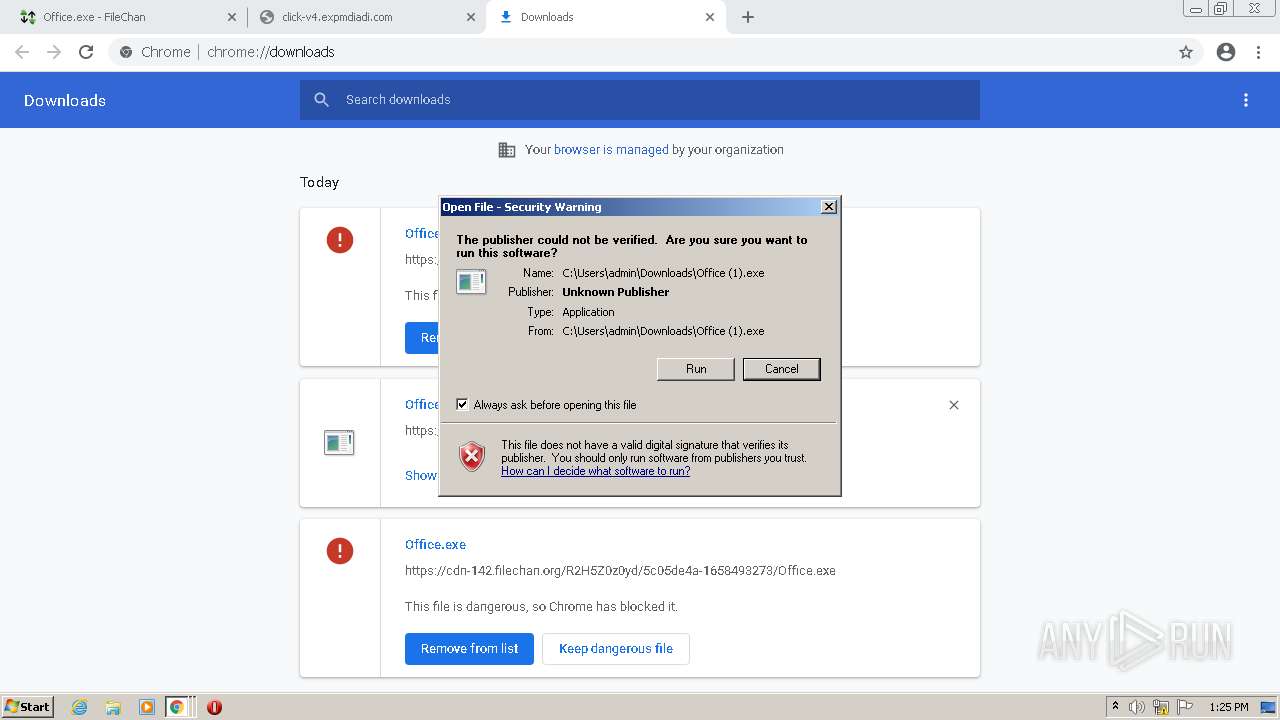Go back with the browser back arrow
Image resolution: width=1280 pixels, height=720 pixels.
[x=22, y=52]
